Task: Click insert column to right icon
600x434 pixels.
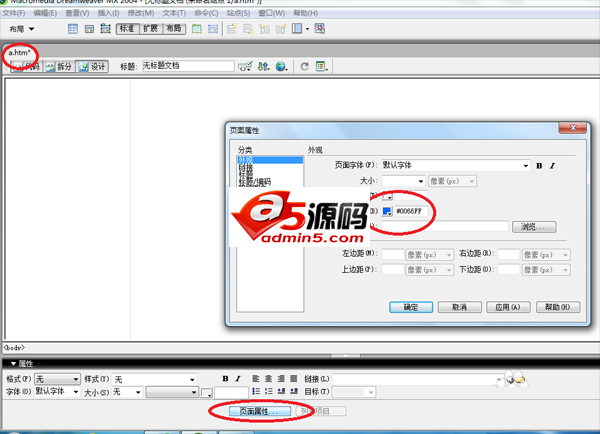Action: pyautogui.click(x=280, y=29)
